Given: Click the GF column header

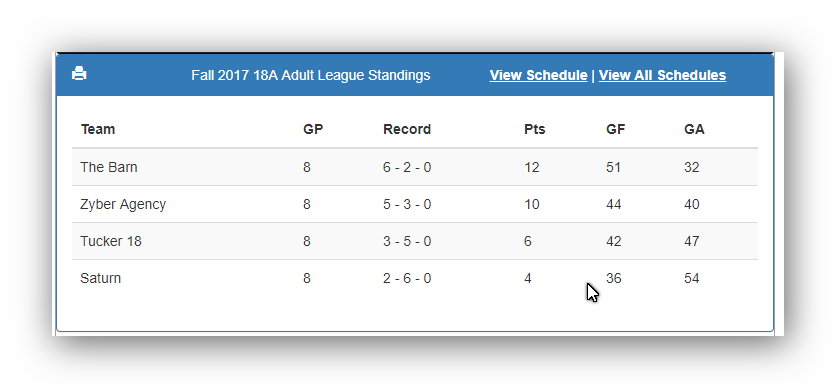Looking at the screenshot, I should (615, 130).
